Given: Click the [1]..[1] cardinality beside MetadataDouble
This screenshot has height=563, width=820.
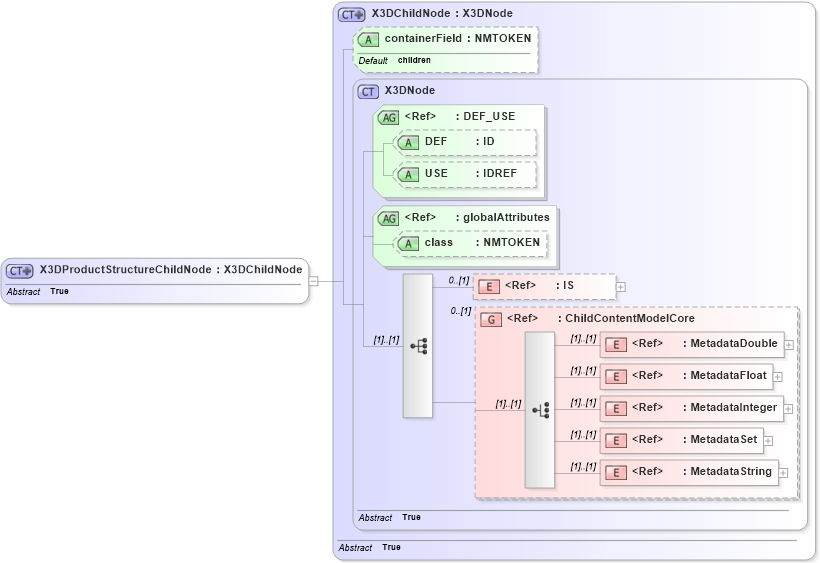Looking at the screenshot, I should pyautogui.click(x=583, y=339).
